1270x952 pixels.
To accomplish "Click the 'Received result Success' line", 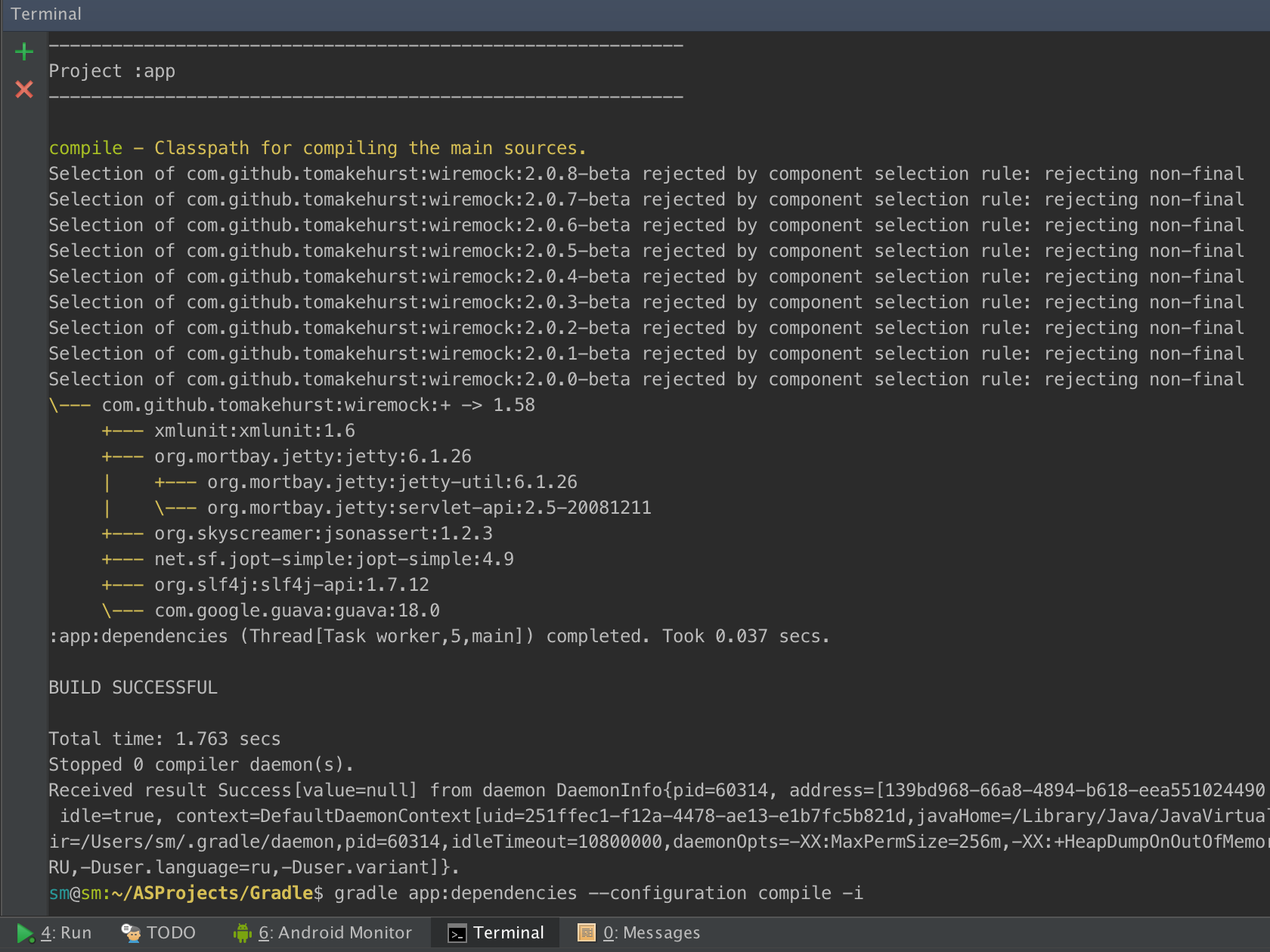I will click(657, 790).
